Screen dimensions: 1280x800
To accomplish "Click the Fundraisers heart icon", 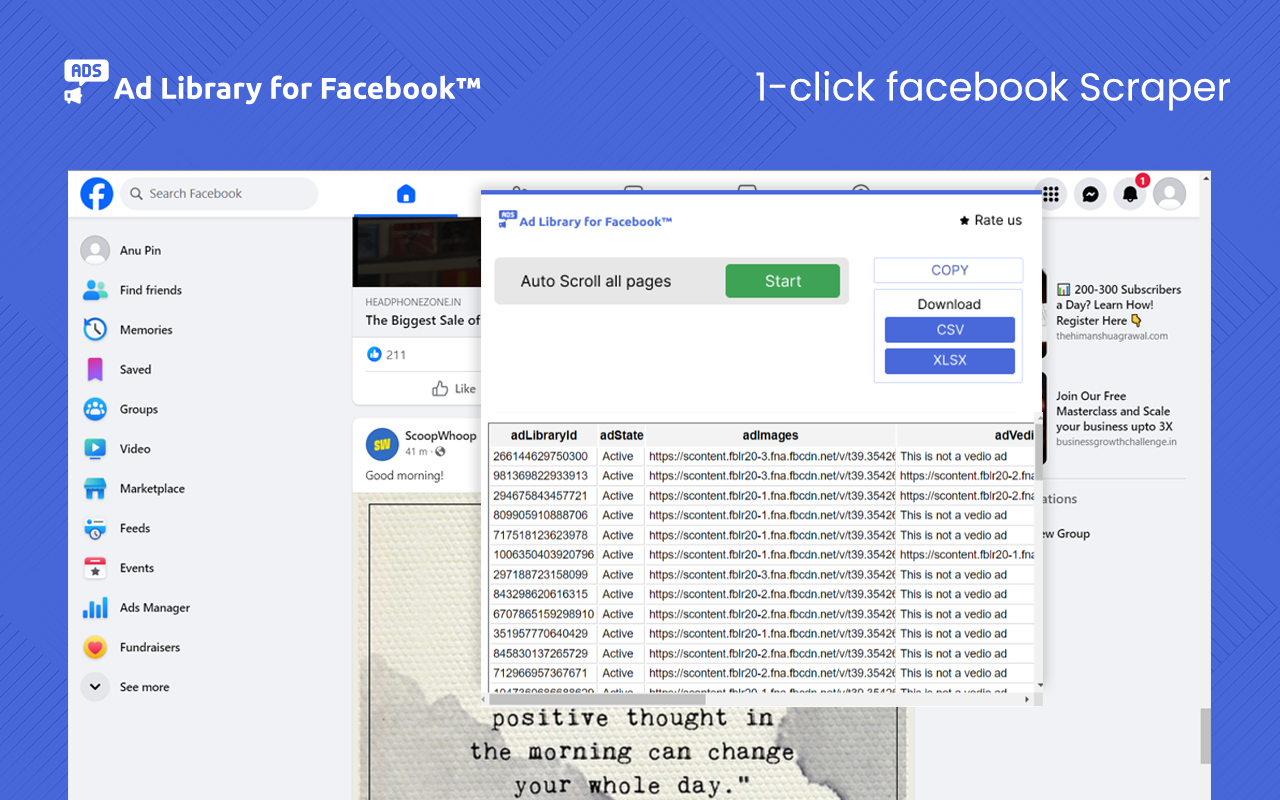I will point(94,647).
